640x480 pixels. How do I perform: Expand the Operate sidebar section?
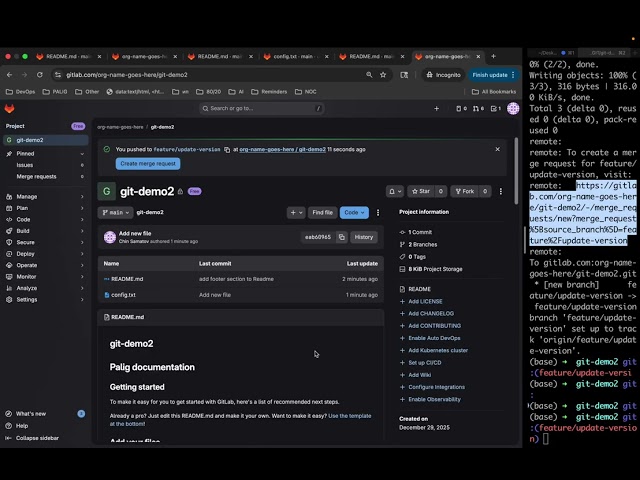(x=45, y=265)
